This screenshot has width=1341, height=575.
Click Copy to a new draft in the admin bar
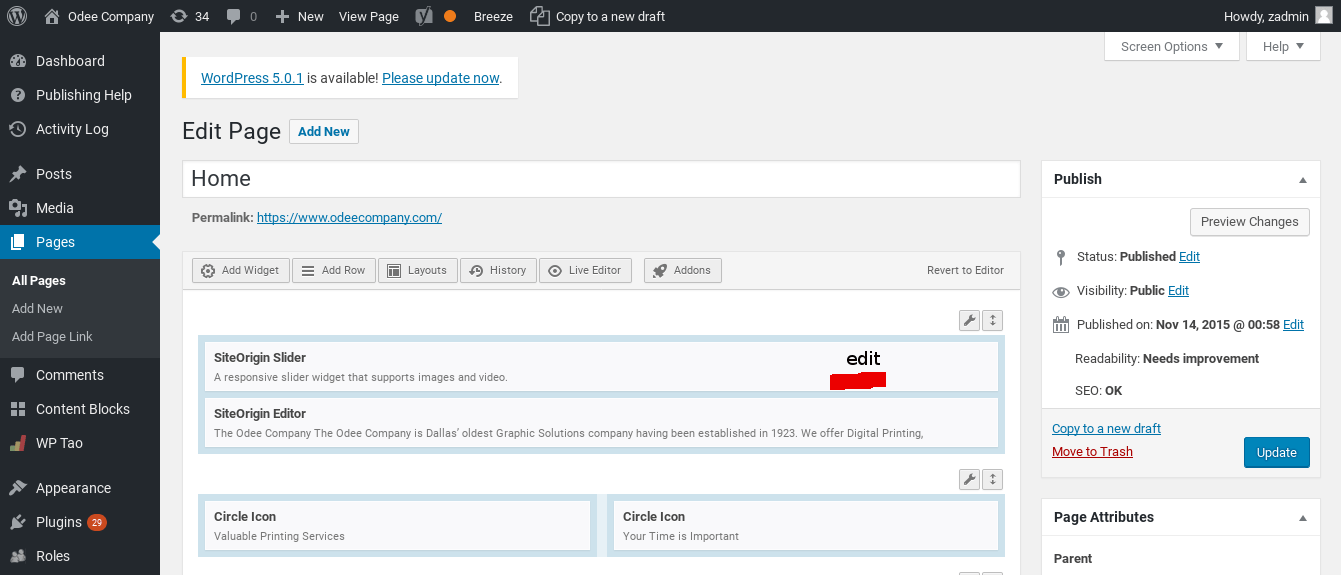pyautogui.click(x=597, y=16)
